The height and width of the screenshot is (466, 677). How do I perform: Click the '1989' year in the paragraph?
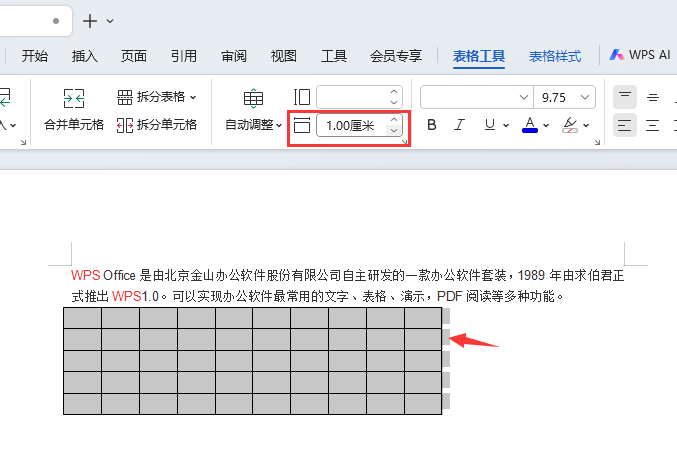point(531,275)
